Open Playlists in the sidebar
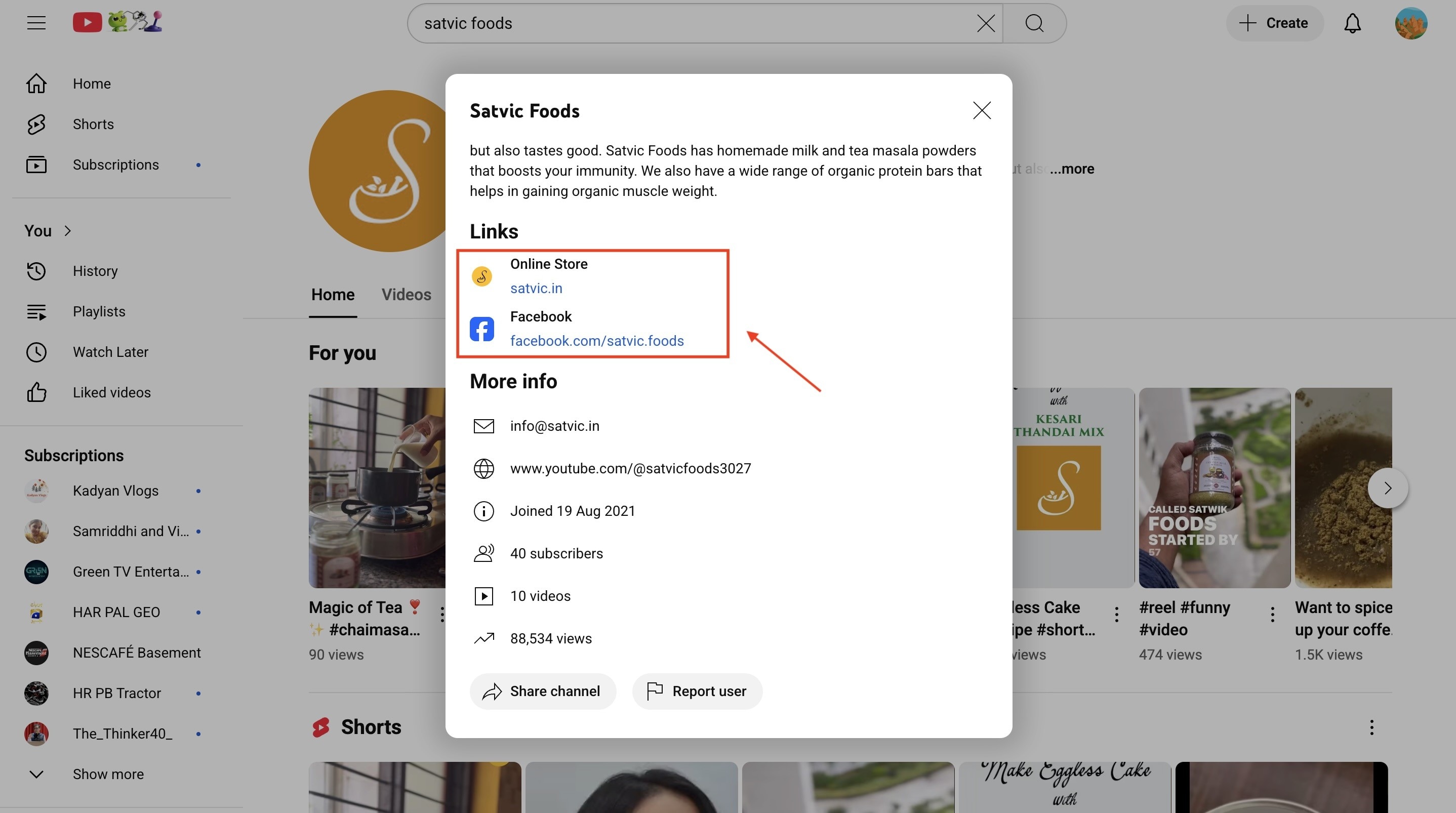This screenshot has width=1456, height=813. pyautogui.click(x=121, y=311)
